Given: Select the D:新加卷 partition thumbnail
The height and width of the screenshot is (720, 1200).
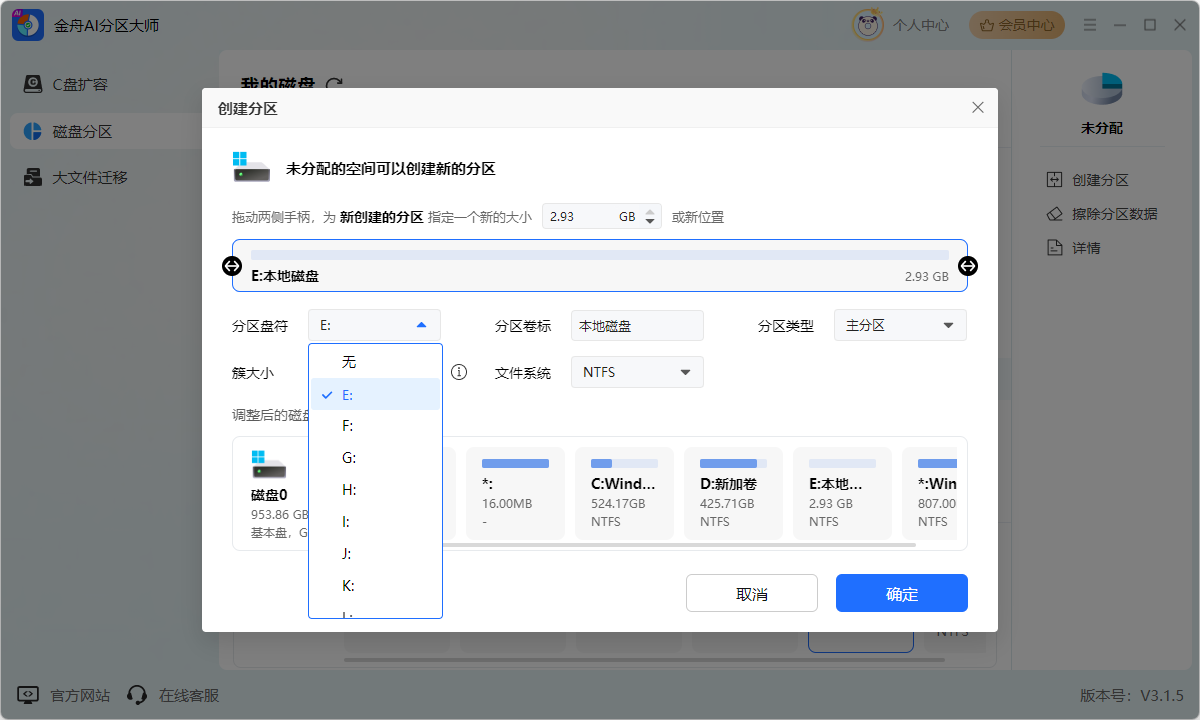Looking at the screenshot, I should (x=733, y=493).
